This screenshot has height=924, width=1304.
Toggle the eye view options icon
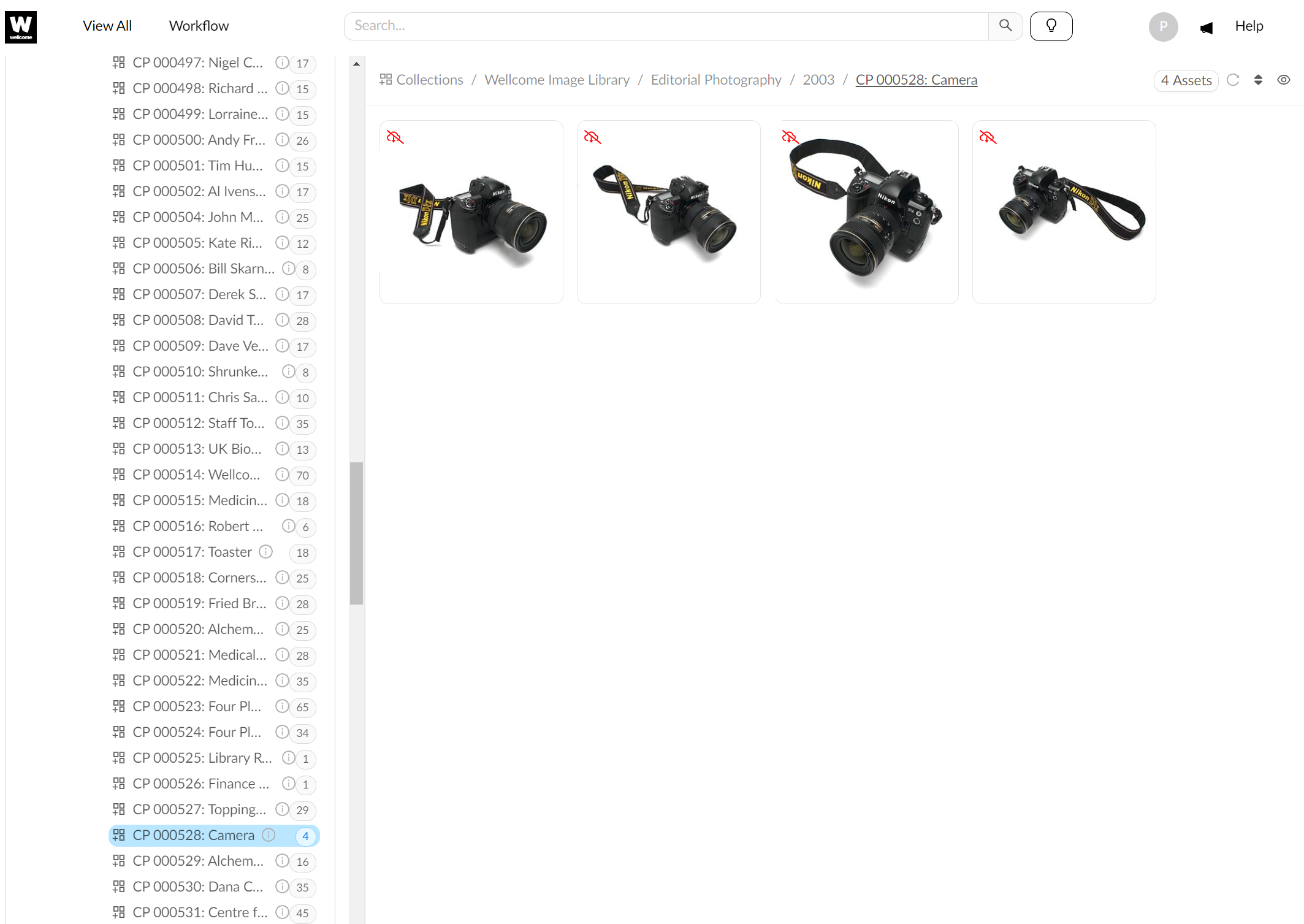(1283, 80)
